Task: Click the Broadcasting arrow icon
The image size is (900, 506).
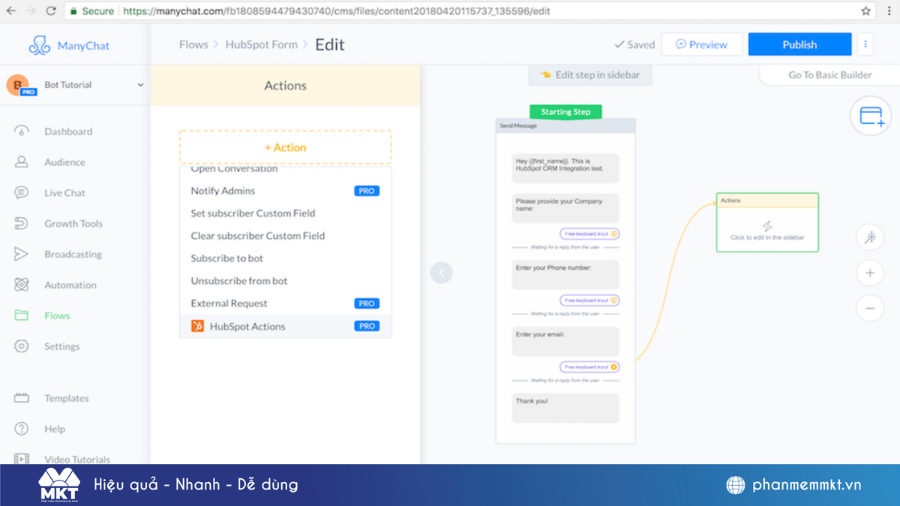Action: [x=21, y=254]
